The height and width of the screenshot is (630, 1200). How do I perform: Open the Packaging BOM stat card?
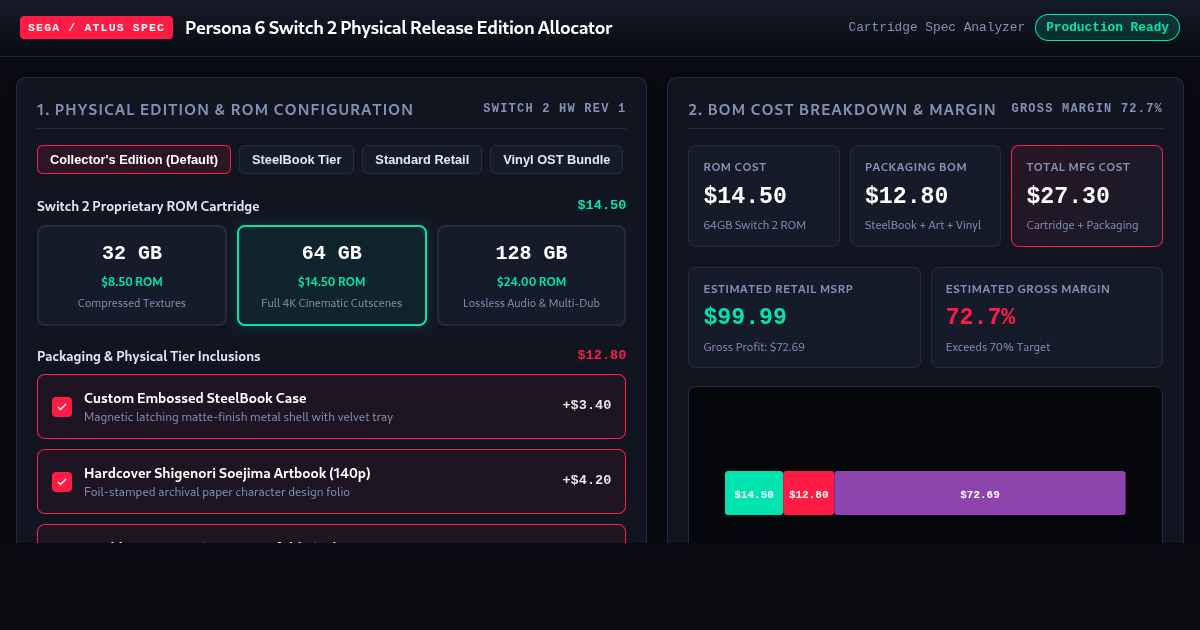[x=925, y=196]
